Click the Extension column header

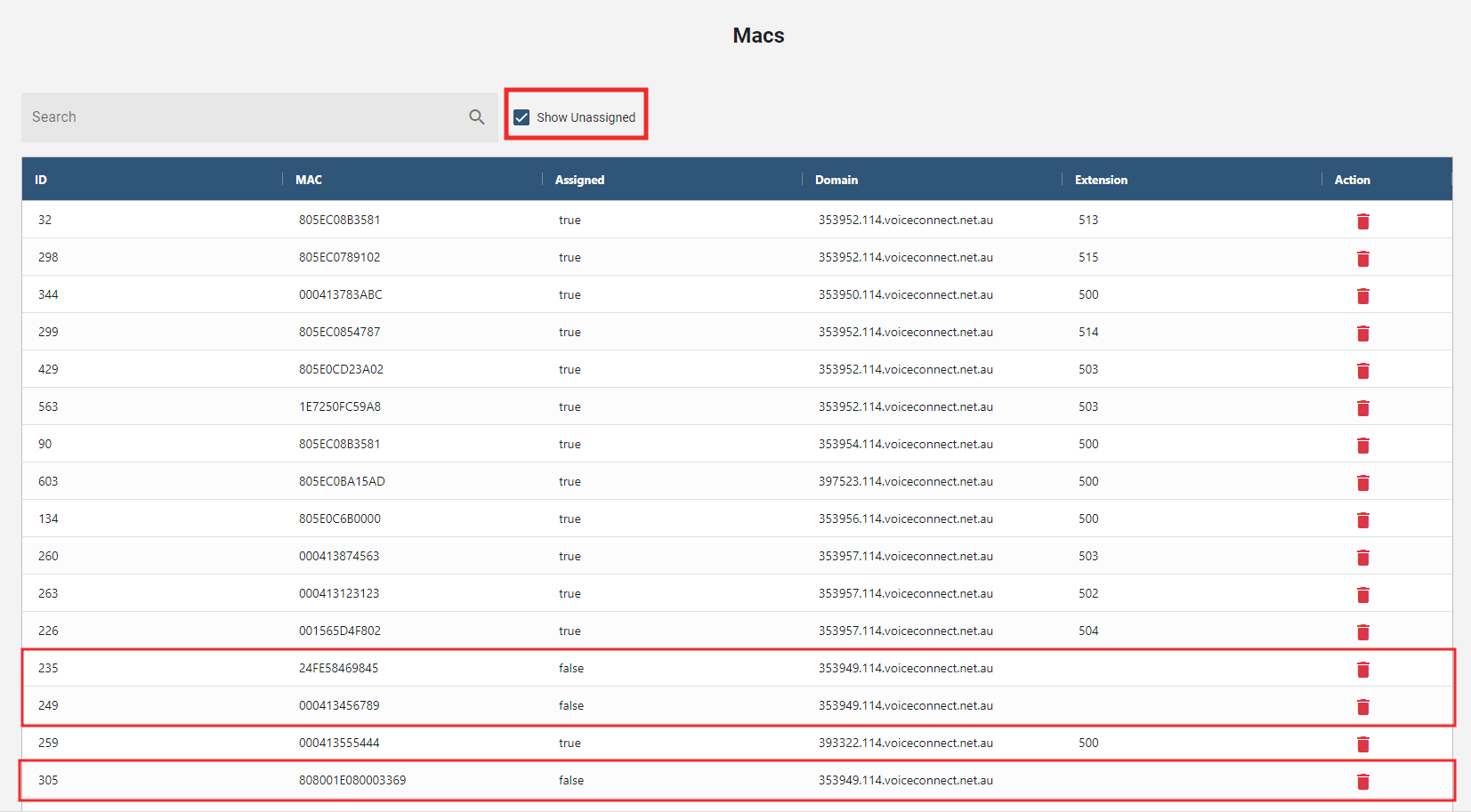(1100, 179)
